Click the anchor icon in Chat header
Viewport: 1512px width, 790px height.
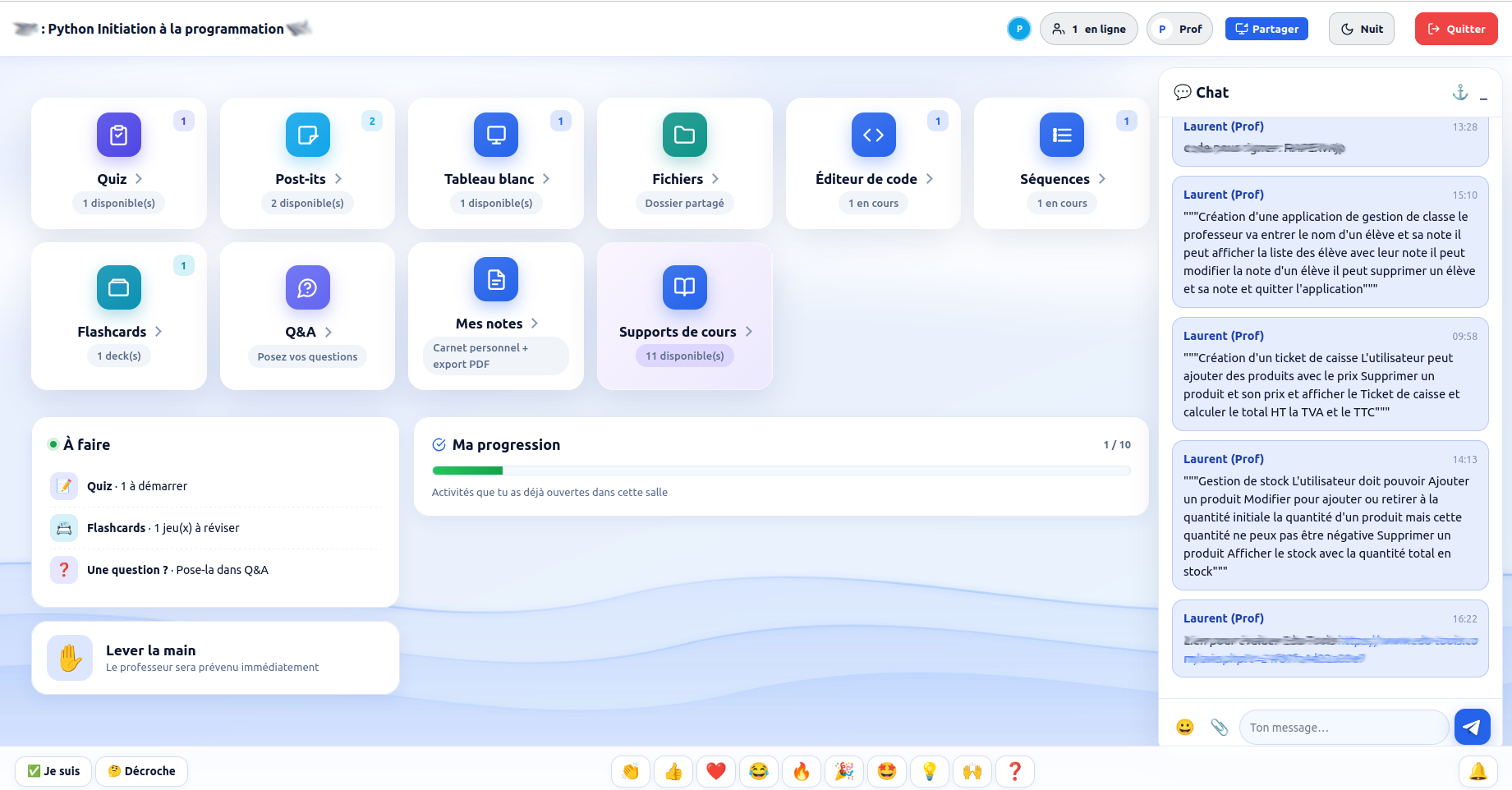(1460, 92)
